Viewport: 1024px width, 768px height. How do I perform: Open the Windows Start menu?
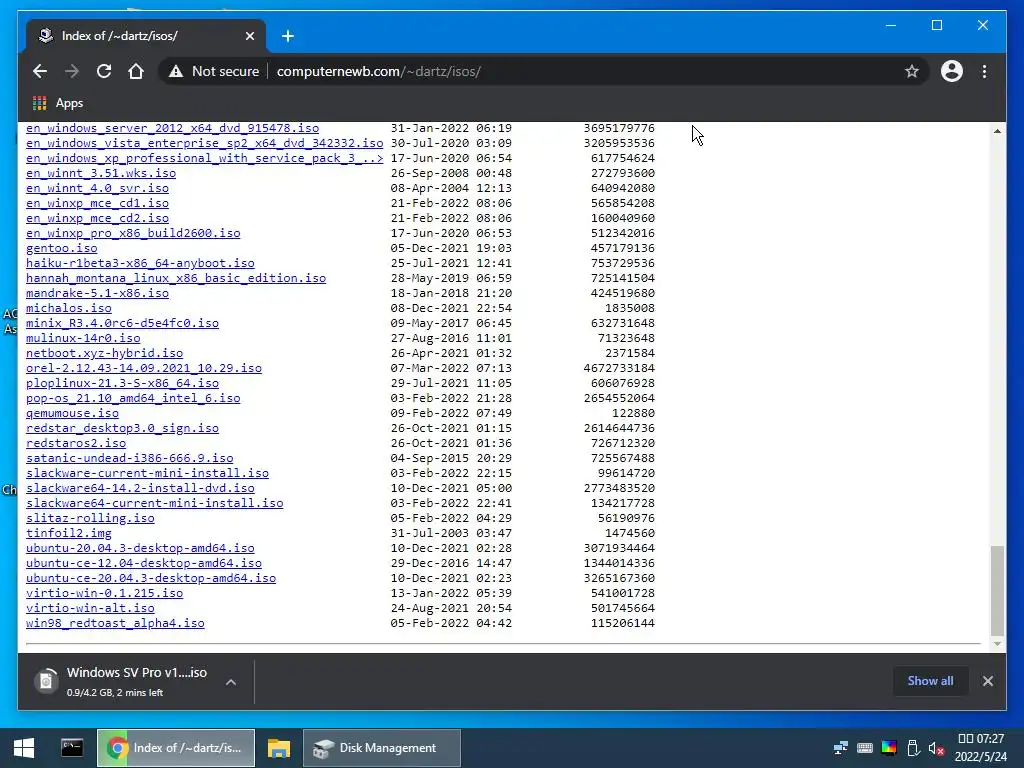24,748
